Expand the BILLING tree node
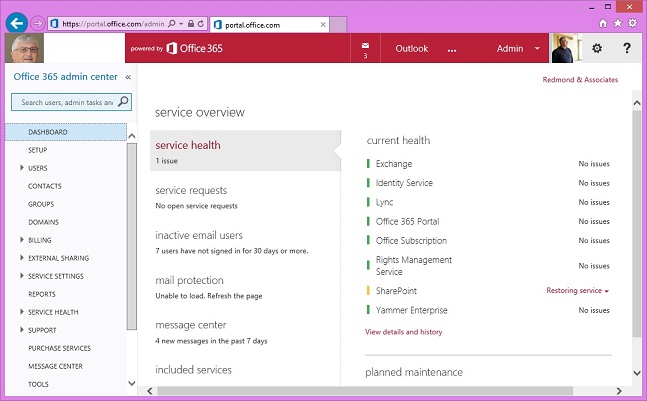This screenshot has height=401, width=647. [x=22, y=240]
